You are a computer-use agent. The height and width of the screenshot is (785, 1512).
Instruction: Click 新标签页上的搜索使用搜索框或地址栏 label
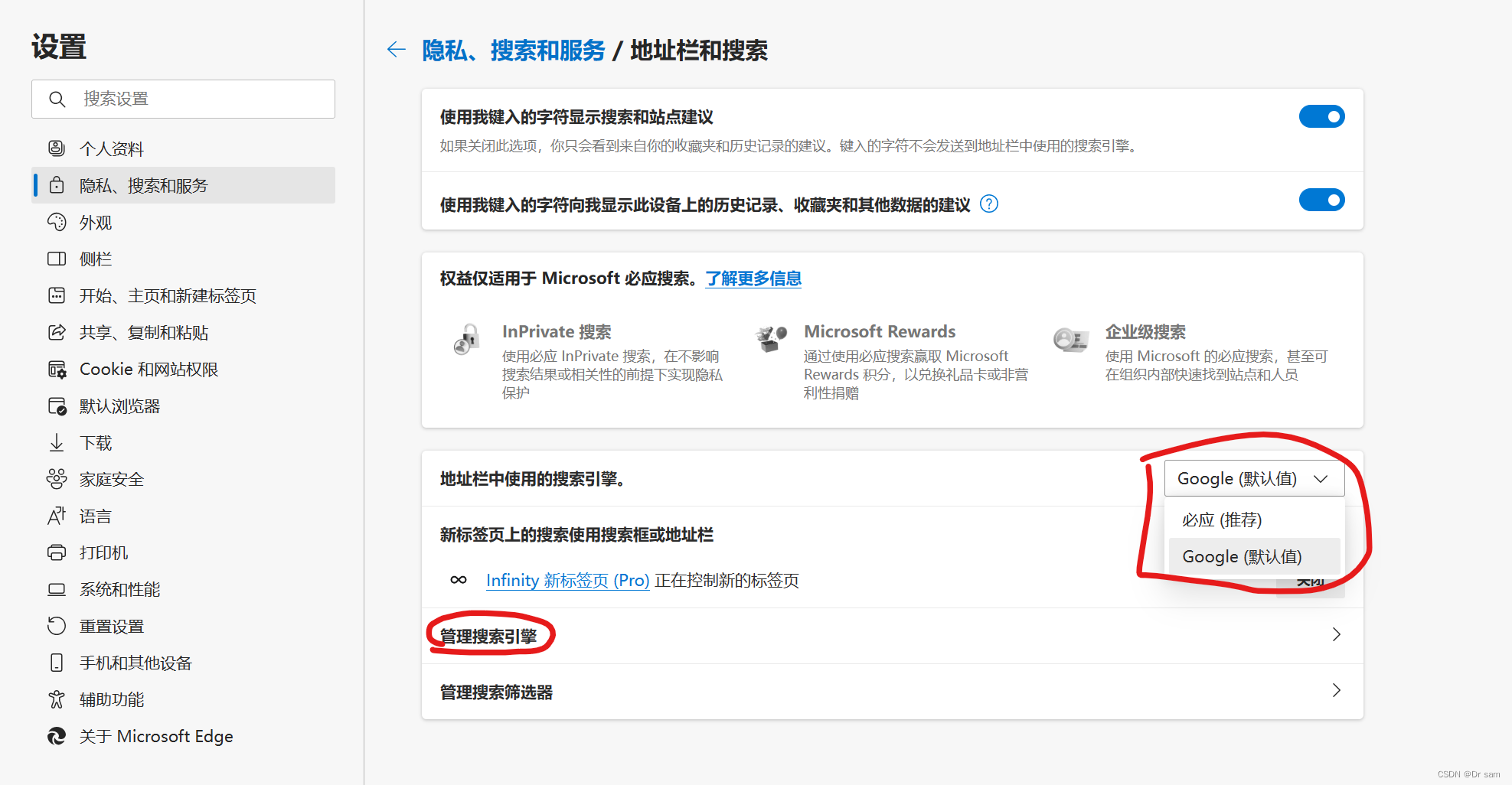[x=576, y=535]
